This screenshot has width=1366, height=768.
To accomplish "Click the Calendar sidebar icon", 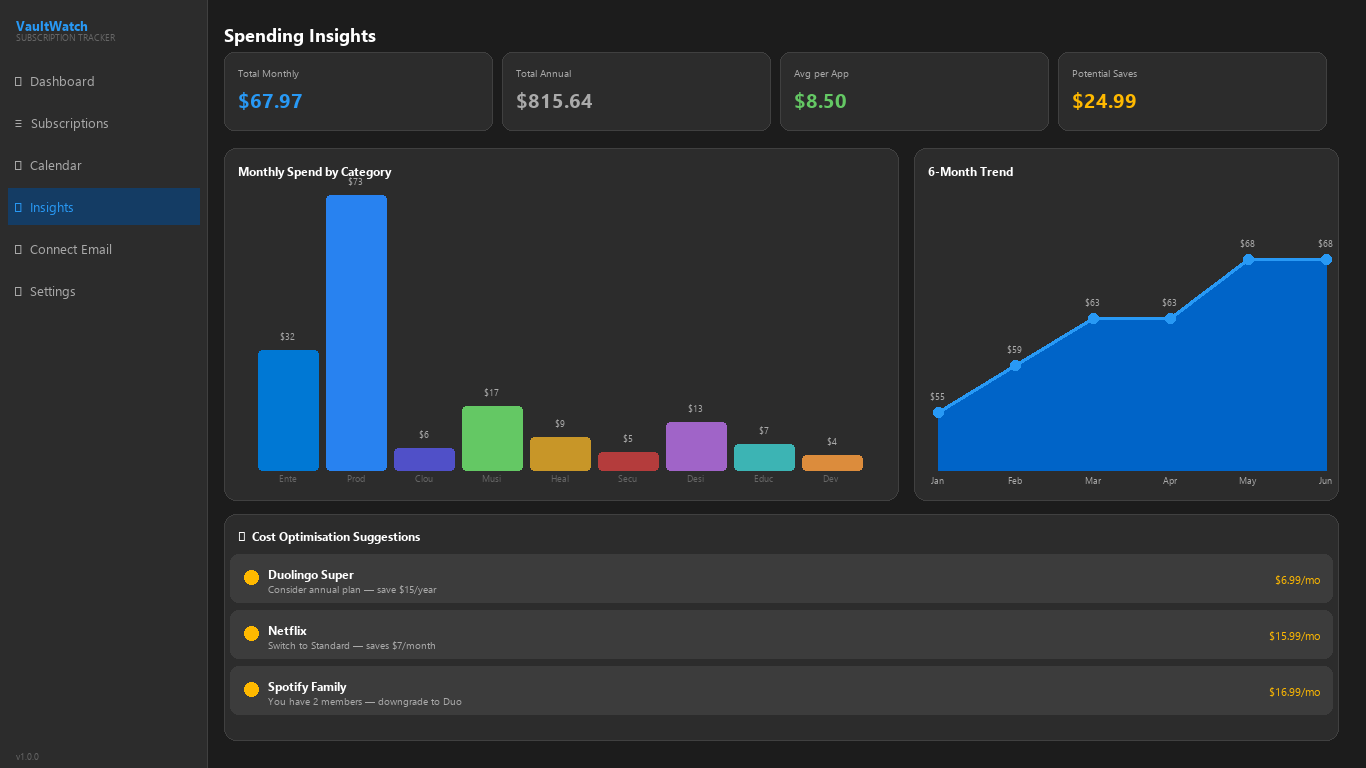I will tap(19, 166).
